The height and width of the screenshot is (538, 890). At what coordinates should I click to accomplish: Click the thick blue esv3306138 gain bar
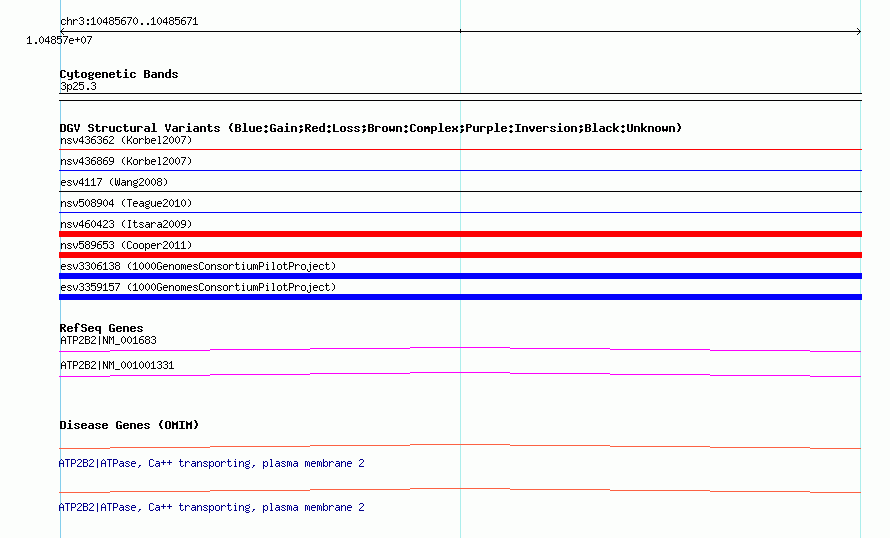(460, 276)
